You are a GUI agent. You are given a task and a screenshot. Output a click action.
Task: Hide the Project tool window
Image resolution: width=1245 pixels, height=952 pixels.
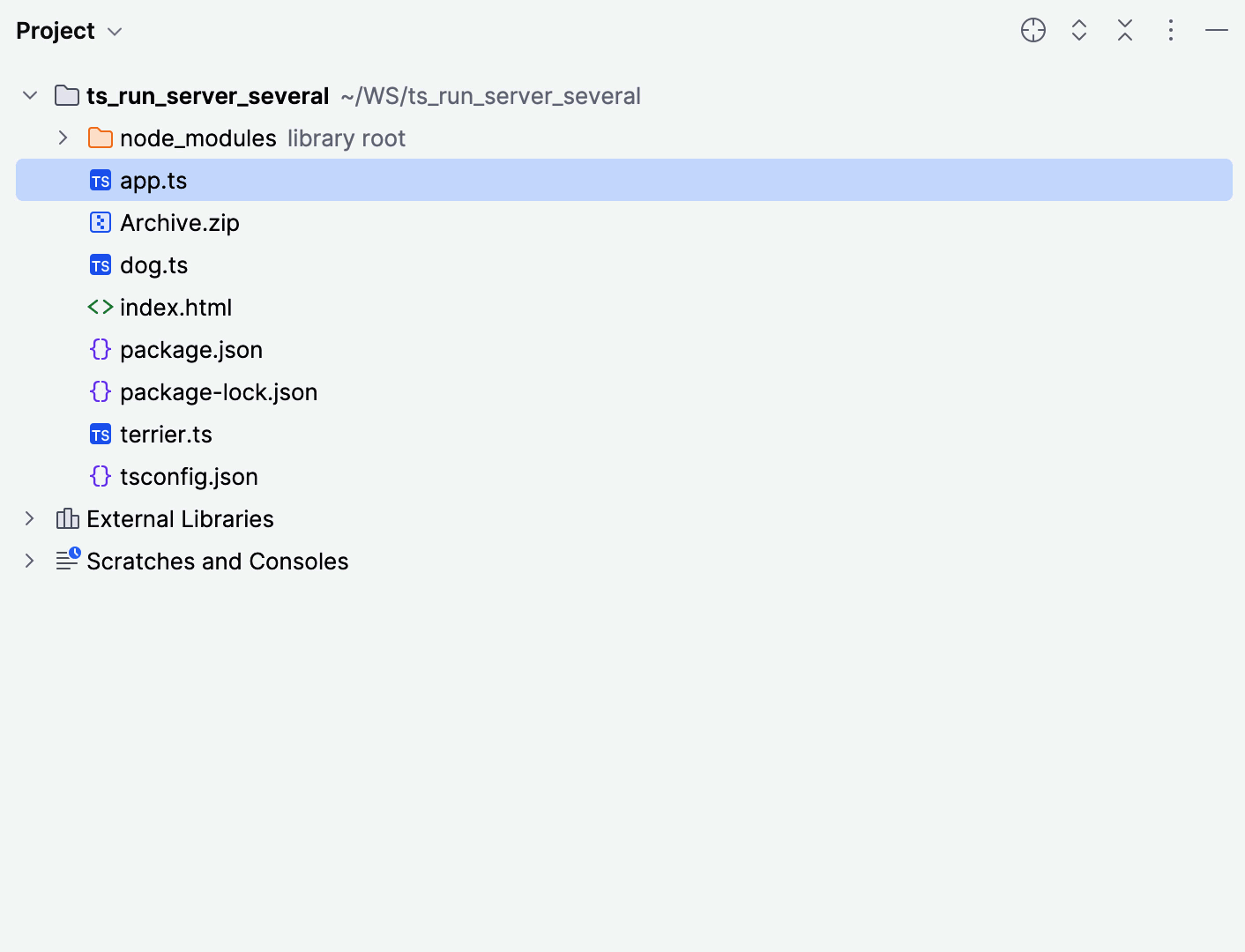pyautogui.click(x=1216, y=30)
